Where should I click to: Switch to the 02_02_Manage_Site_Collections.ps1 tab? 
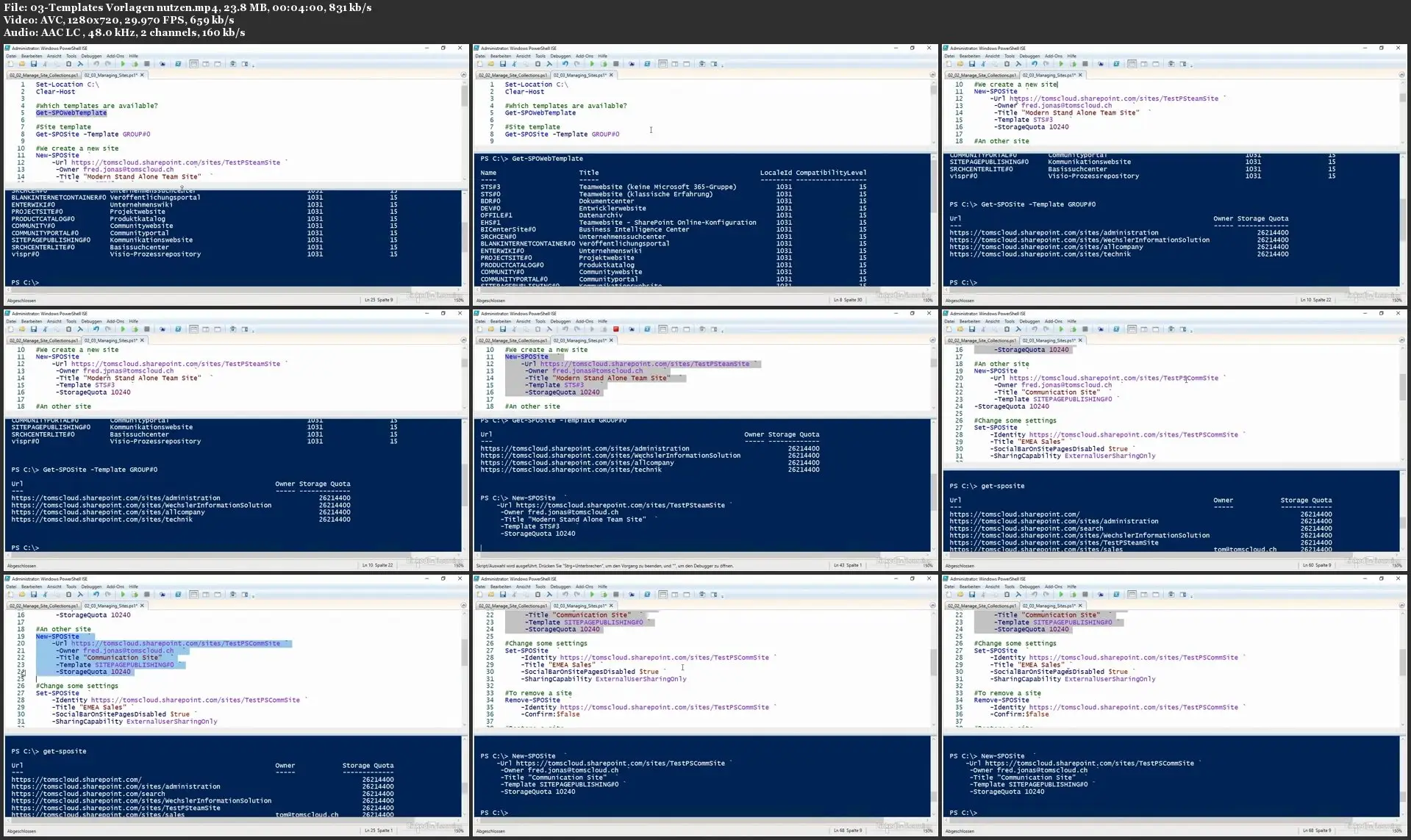[x=44, y=75]
